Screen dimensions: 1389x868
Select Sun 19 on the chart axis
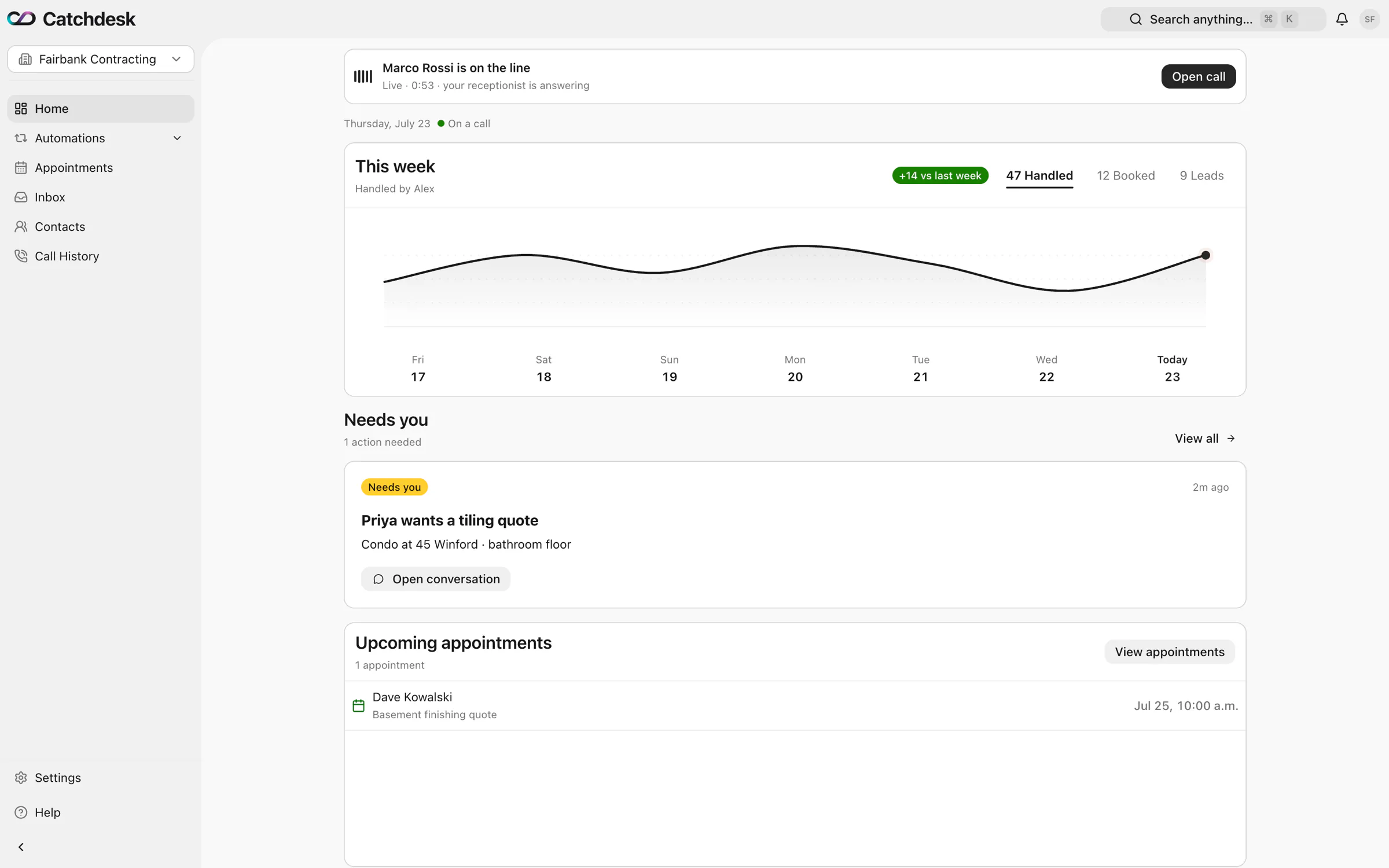670,369
